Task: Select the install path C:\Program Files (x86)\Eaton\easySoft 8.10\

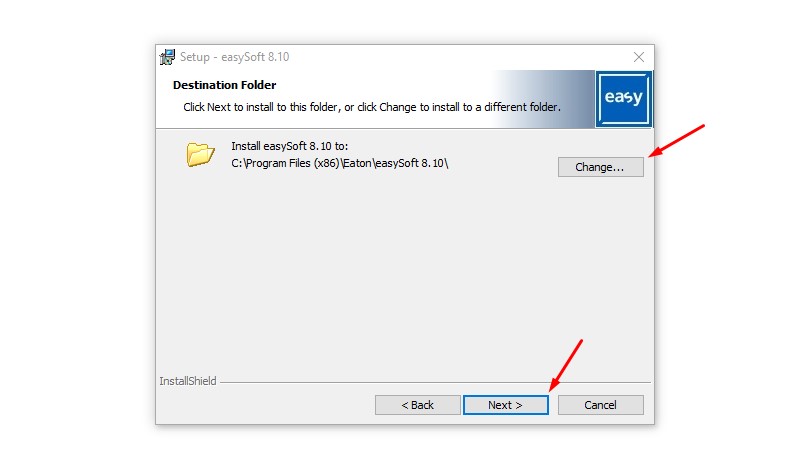Action: tap(340, 163)
